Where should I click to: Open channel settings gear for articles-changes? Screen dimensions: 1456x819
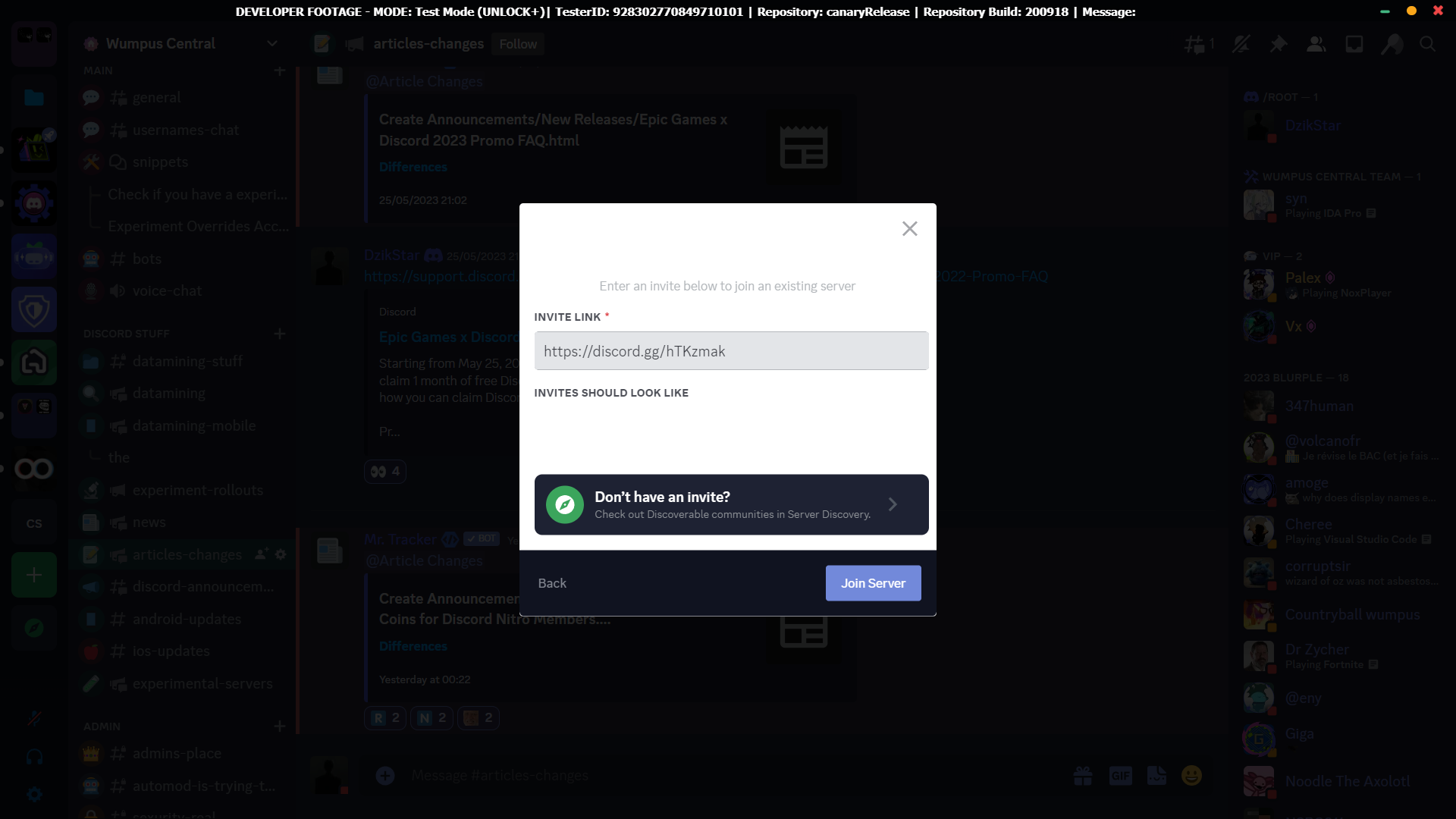click(280, 554)
